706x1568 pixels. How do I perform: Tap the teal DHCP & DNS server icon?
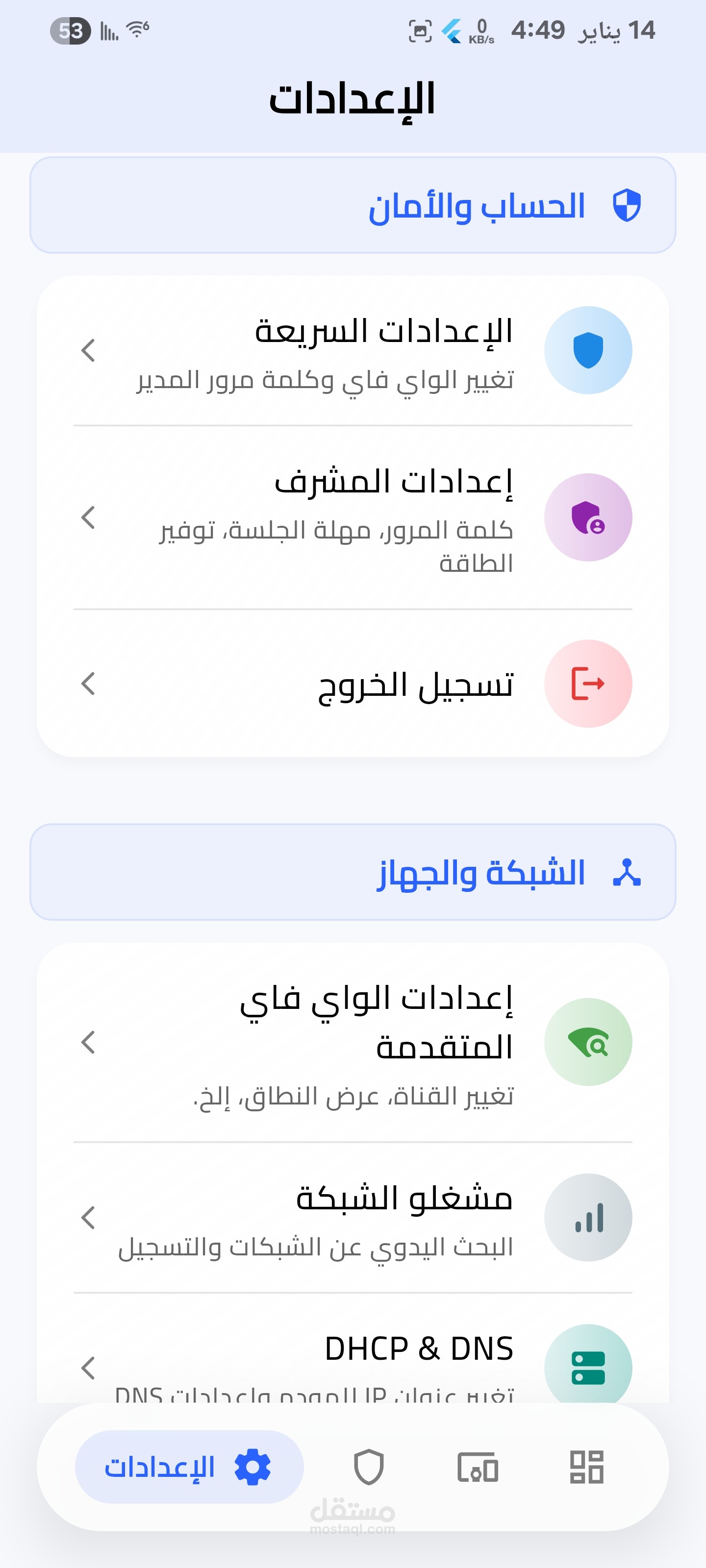point(588,1367)
